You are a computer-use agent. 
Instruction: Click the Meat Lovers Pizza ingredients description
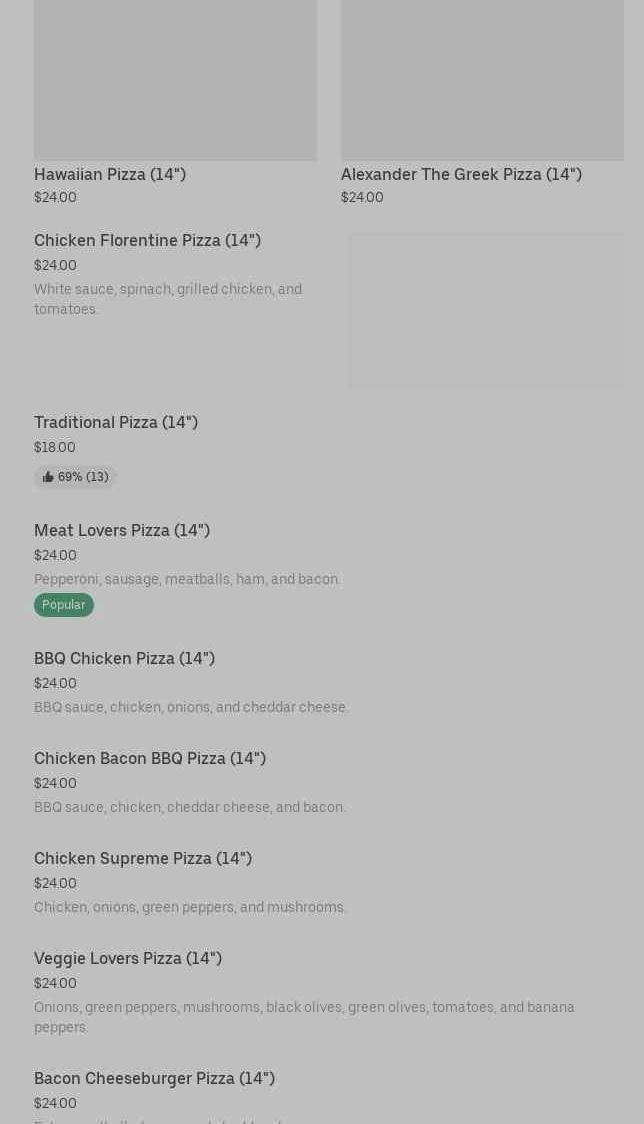click(x=187, y=579)
